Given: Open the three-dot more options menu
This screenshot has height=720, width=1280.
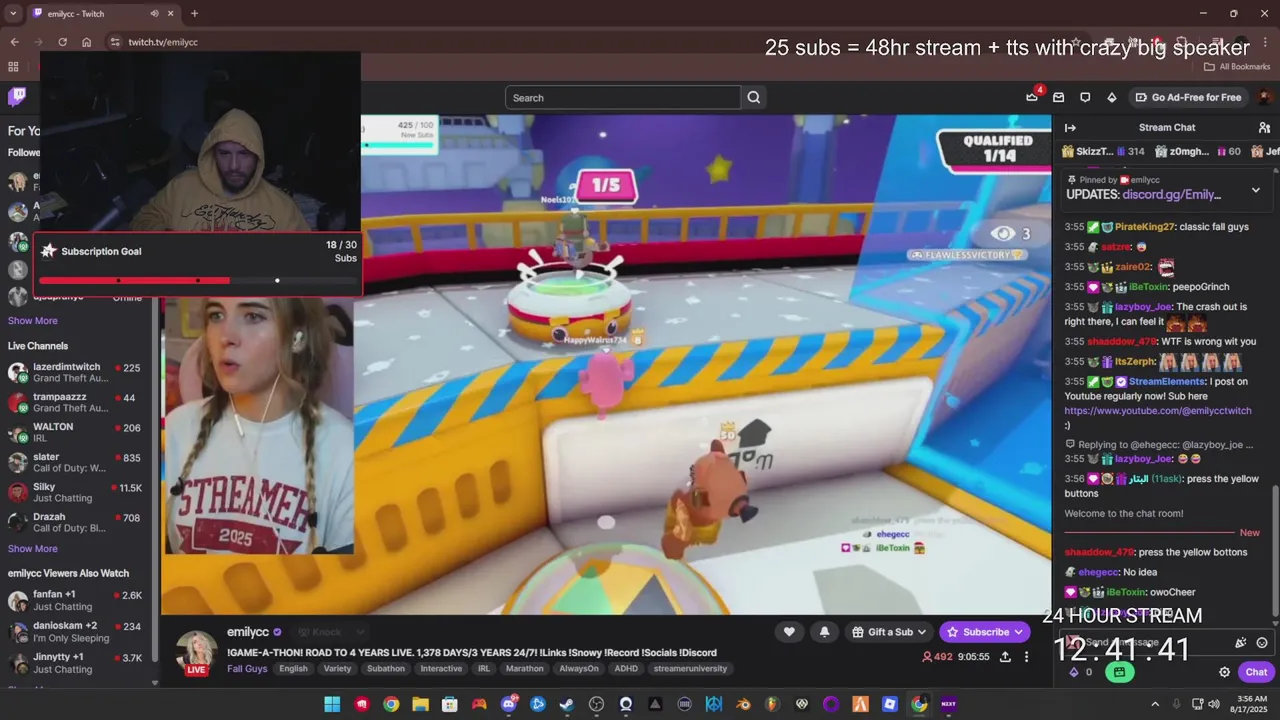Looking at the screenshot, I should click(x=1026, y=657).
